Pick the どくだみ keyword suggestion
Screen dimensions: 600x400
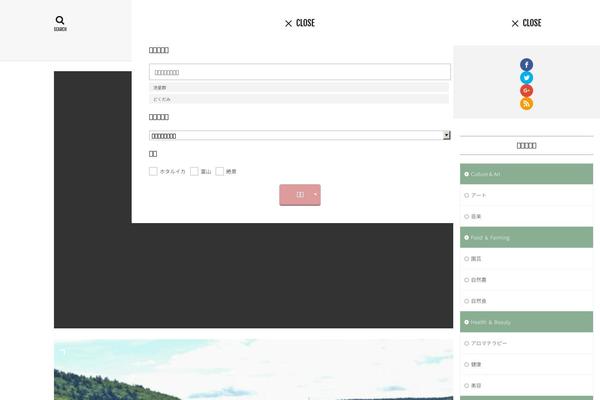pyautogui.click(x=299, y=99)
